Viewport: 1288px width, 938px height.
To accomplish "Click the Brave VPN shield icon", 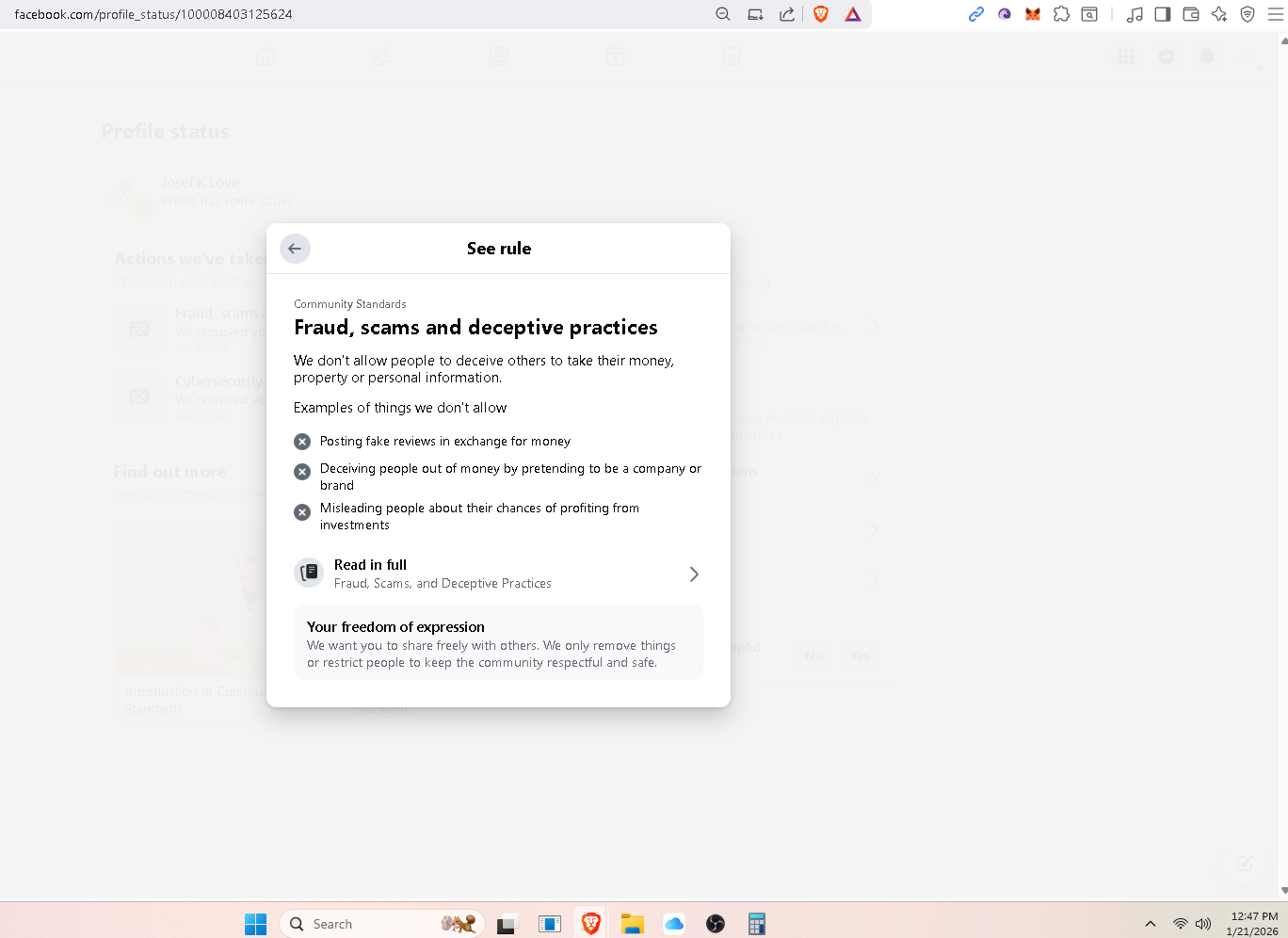I will pos(1248,14).
